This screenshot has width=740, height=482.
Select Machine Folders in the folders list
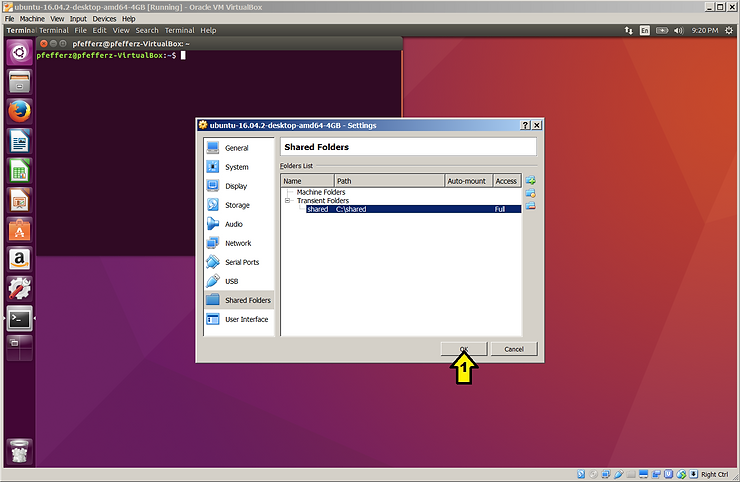coord(321,192)
